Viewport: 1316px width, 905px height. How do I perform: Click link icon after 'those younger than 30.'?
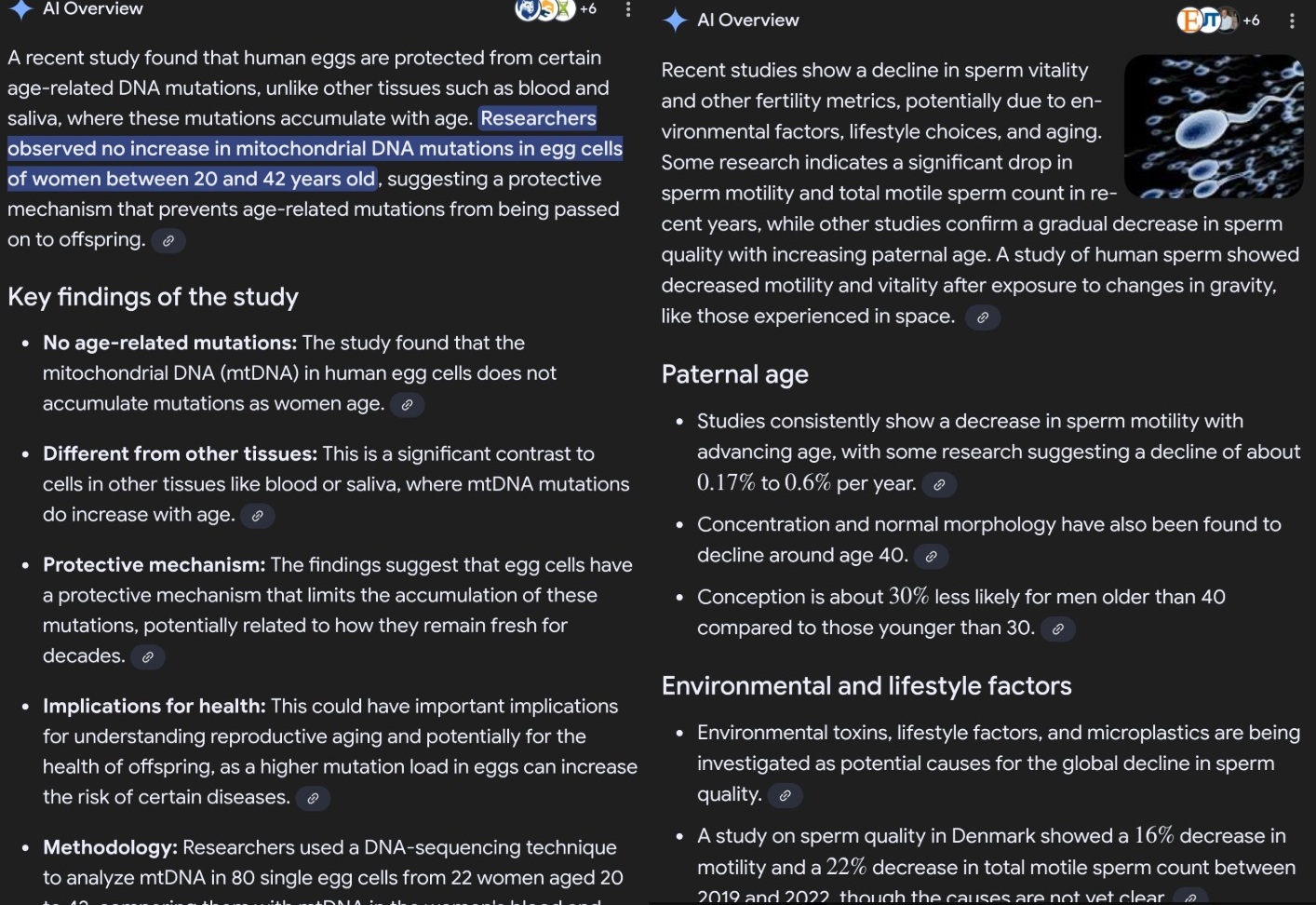click(x=1057, y=629)
